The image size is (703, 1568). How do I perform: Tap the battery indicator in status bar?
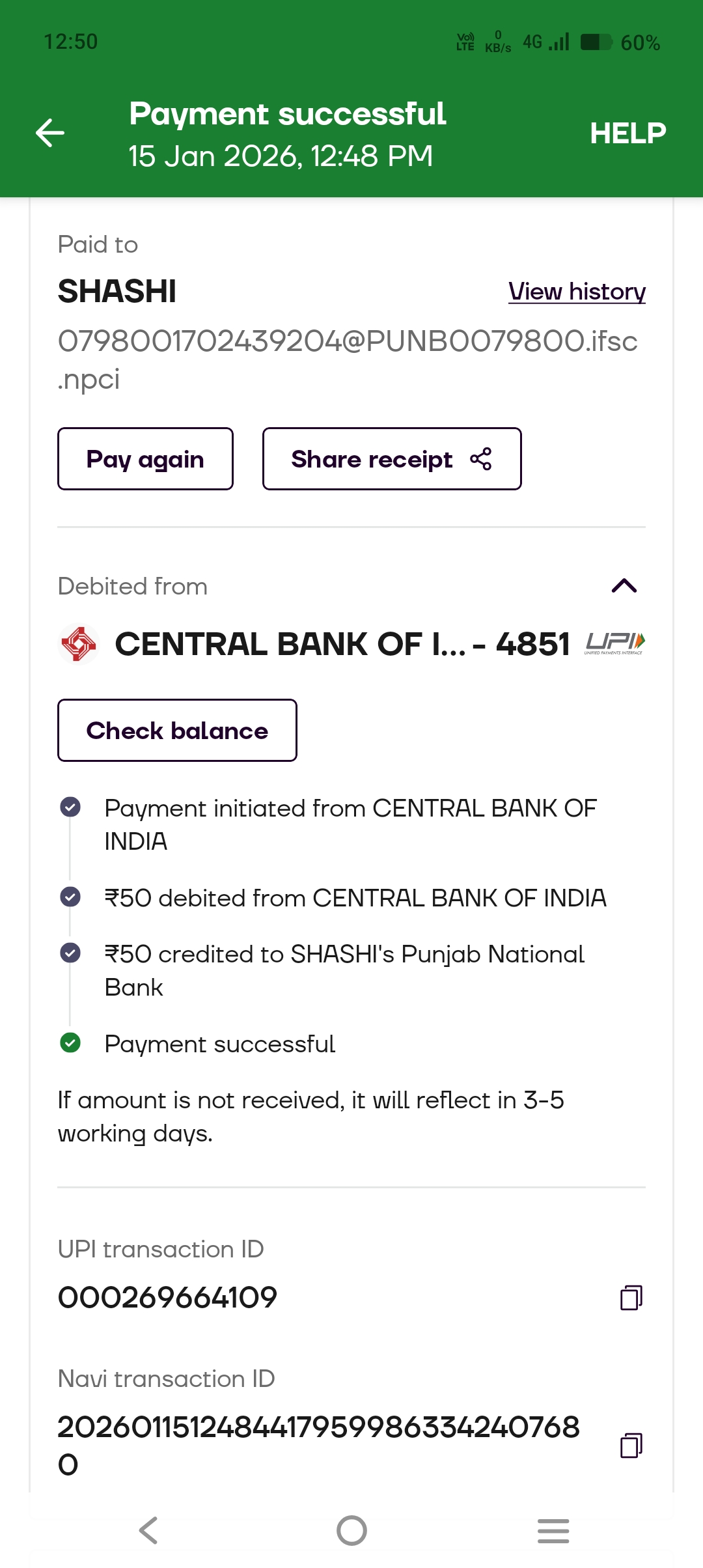click(x=596, y=42)
